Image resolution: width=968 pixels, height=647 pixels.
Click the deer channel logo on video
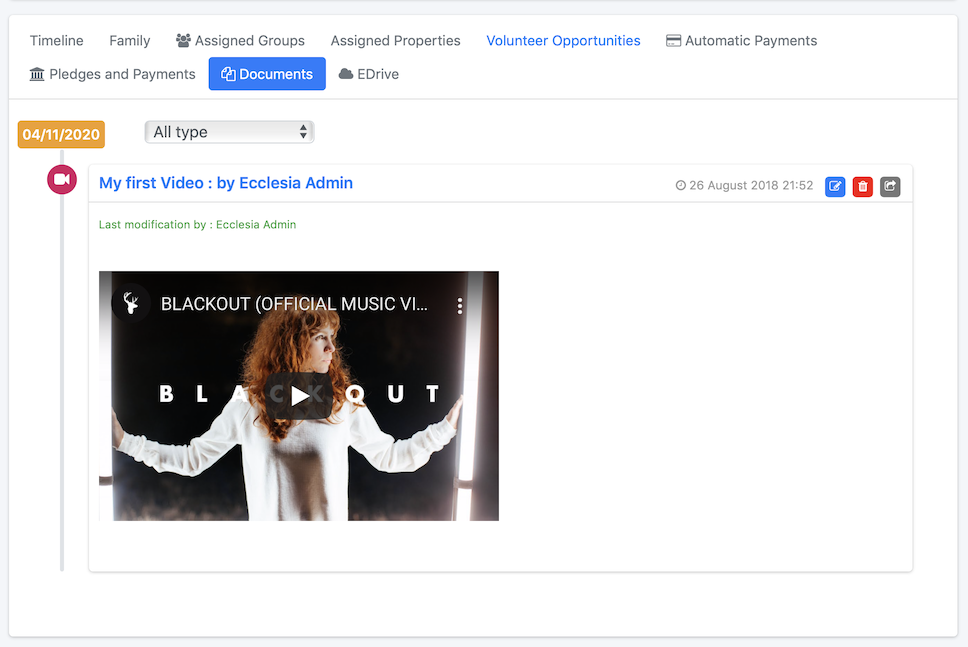131,303
